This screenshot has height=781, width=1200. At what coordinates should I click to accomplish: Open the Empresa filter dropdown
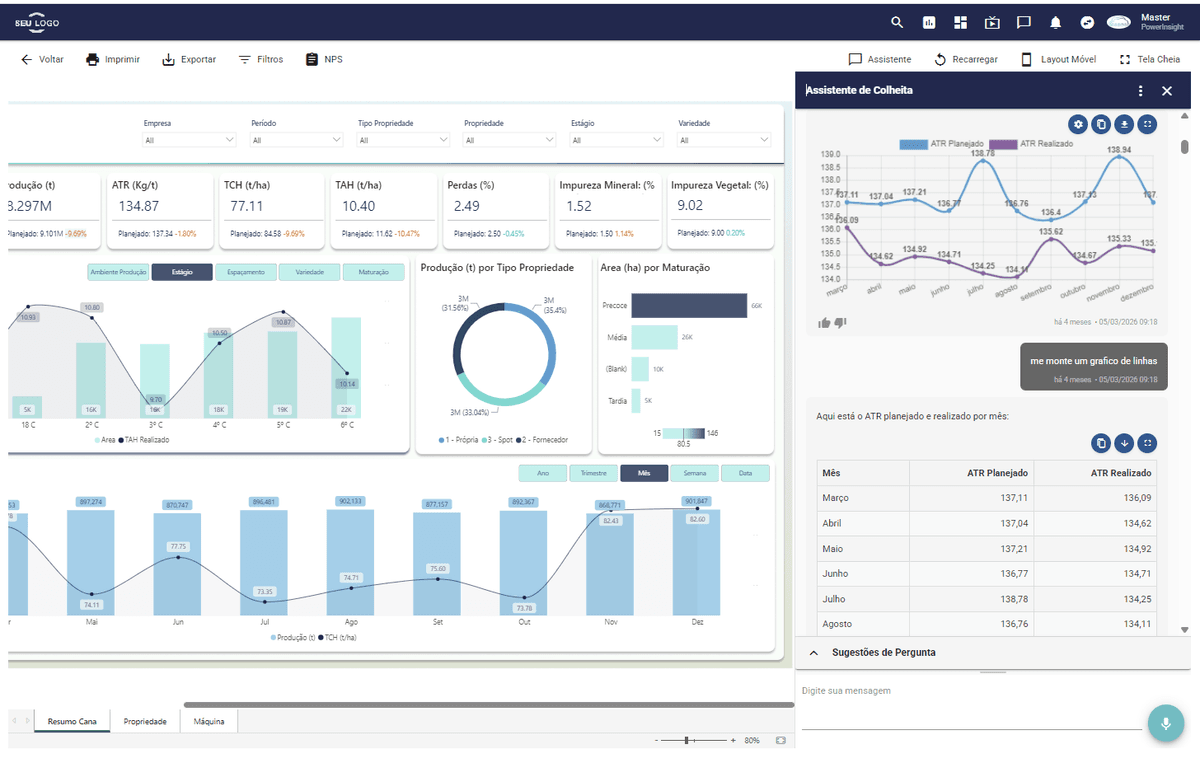coord(189,140)
